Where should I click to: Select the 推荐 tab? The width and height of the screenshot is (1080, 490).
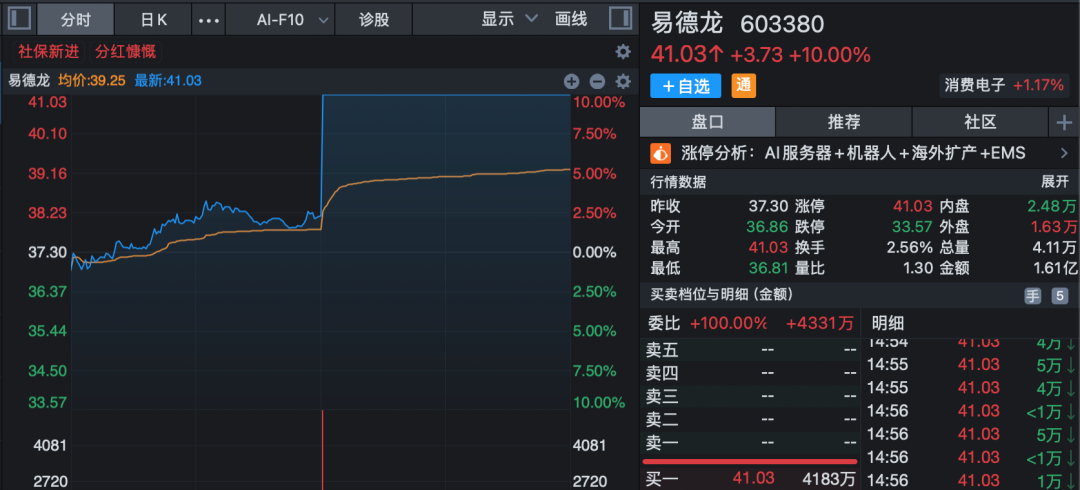[844, 123]
